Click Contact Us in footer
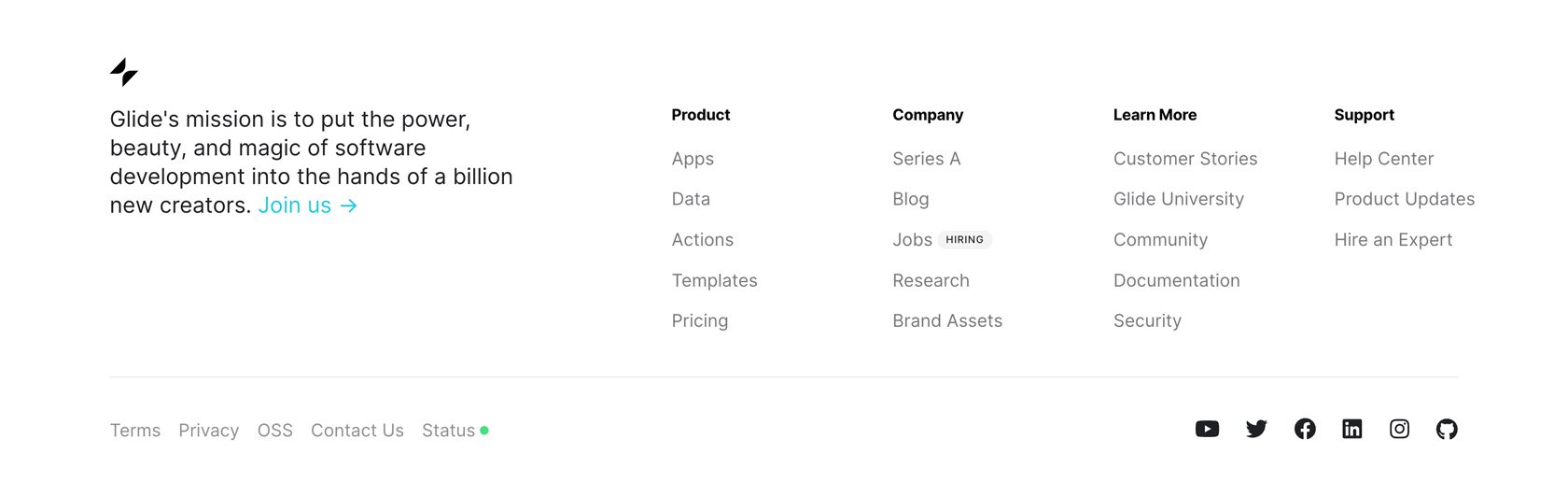The height and width of the screenshot is (496, 1568). tap(357, 431)
